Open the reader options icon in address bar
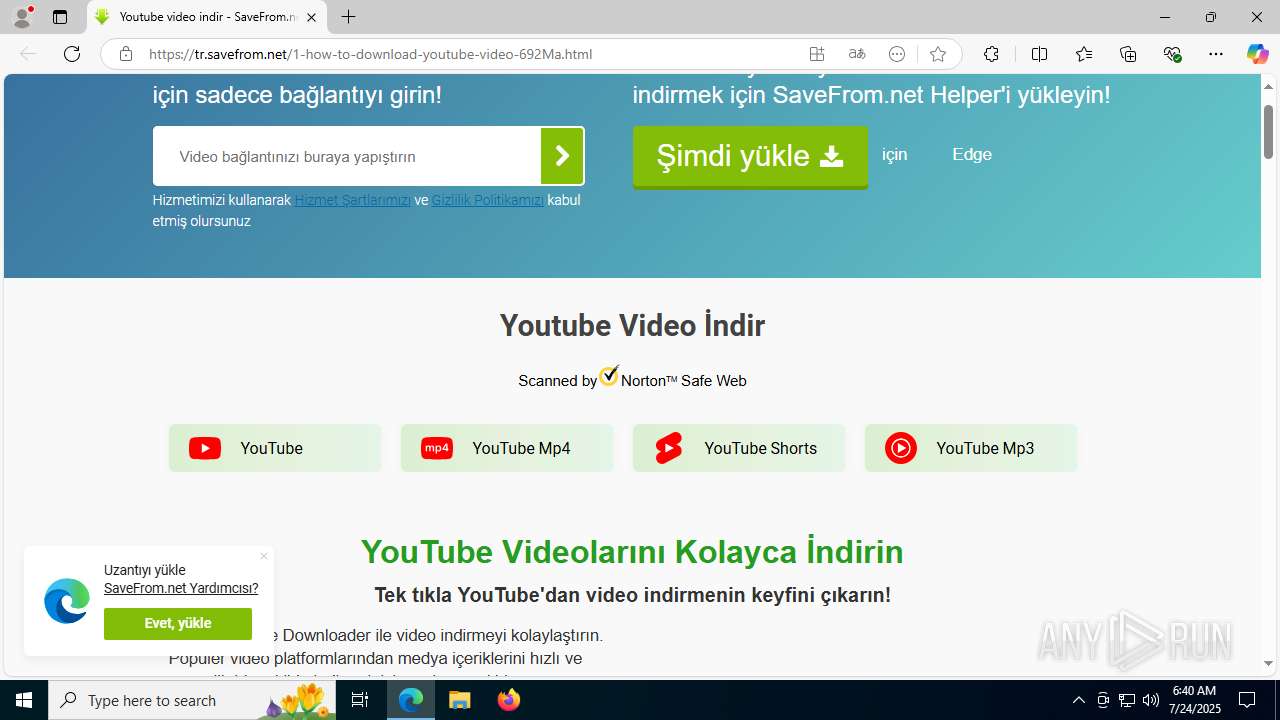1280x720 pixels. (x=897, y=54)
